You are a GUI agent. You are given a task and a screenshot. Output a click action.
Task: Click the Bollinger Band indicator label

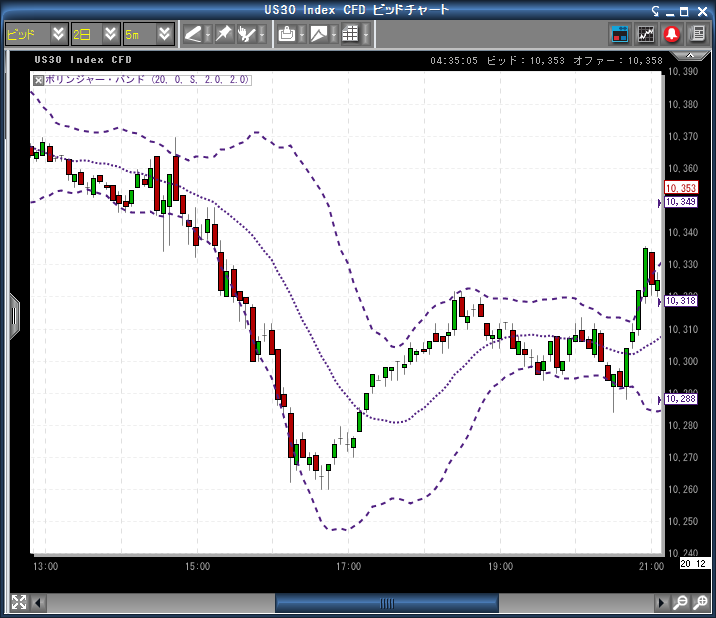point(147,79)
